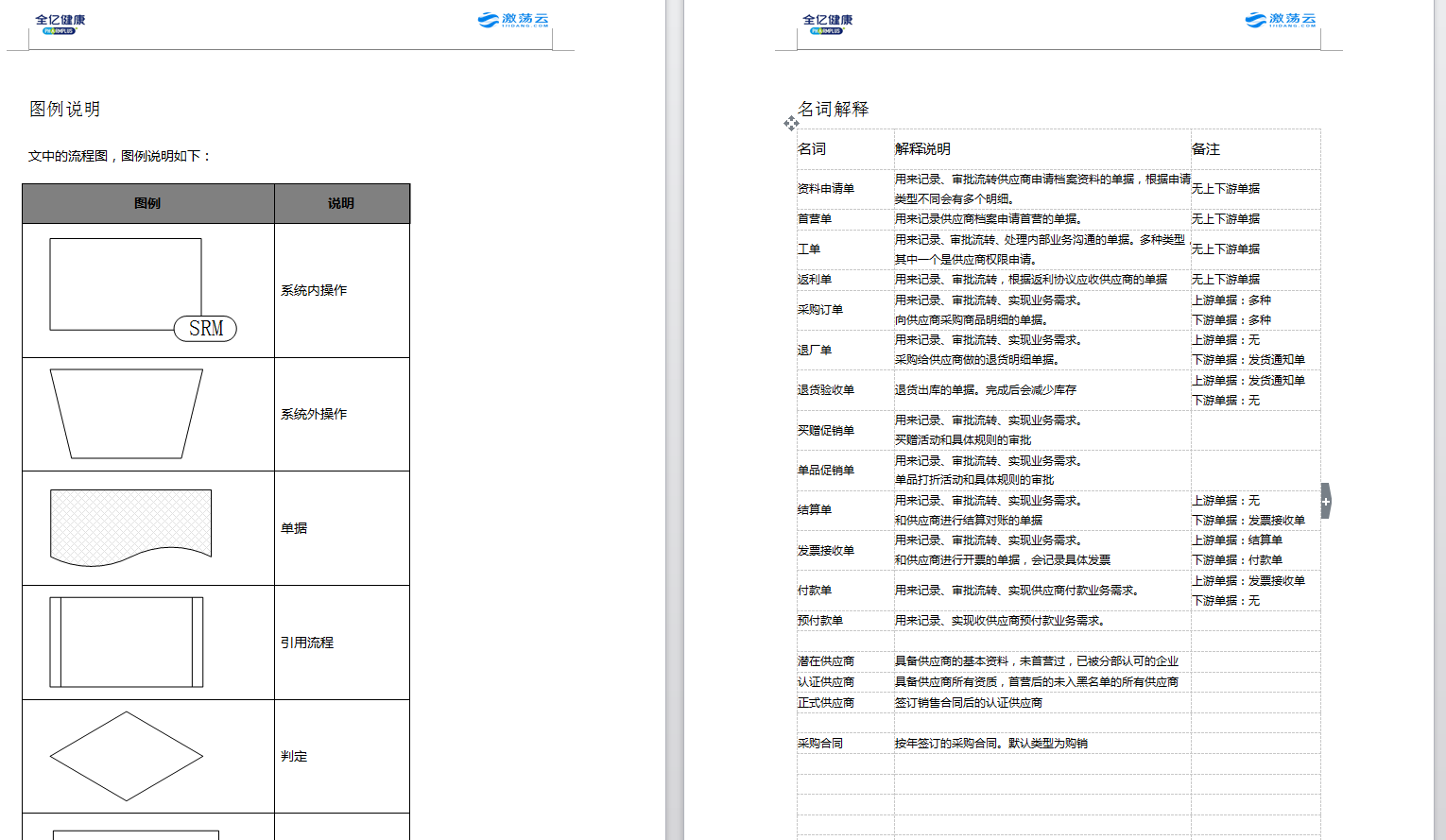Click the 全亿健康 logo on right page header
The width and height of the screenshot is (1446, 840).
pos(828,24)
